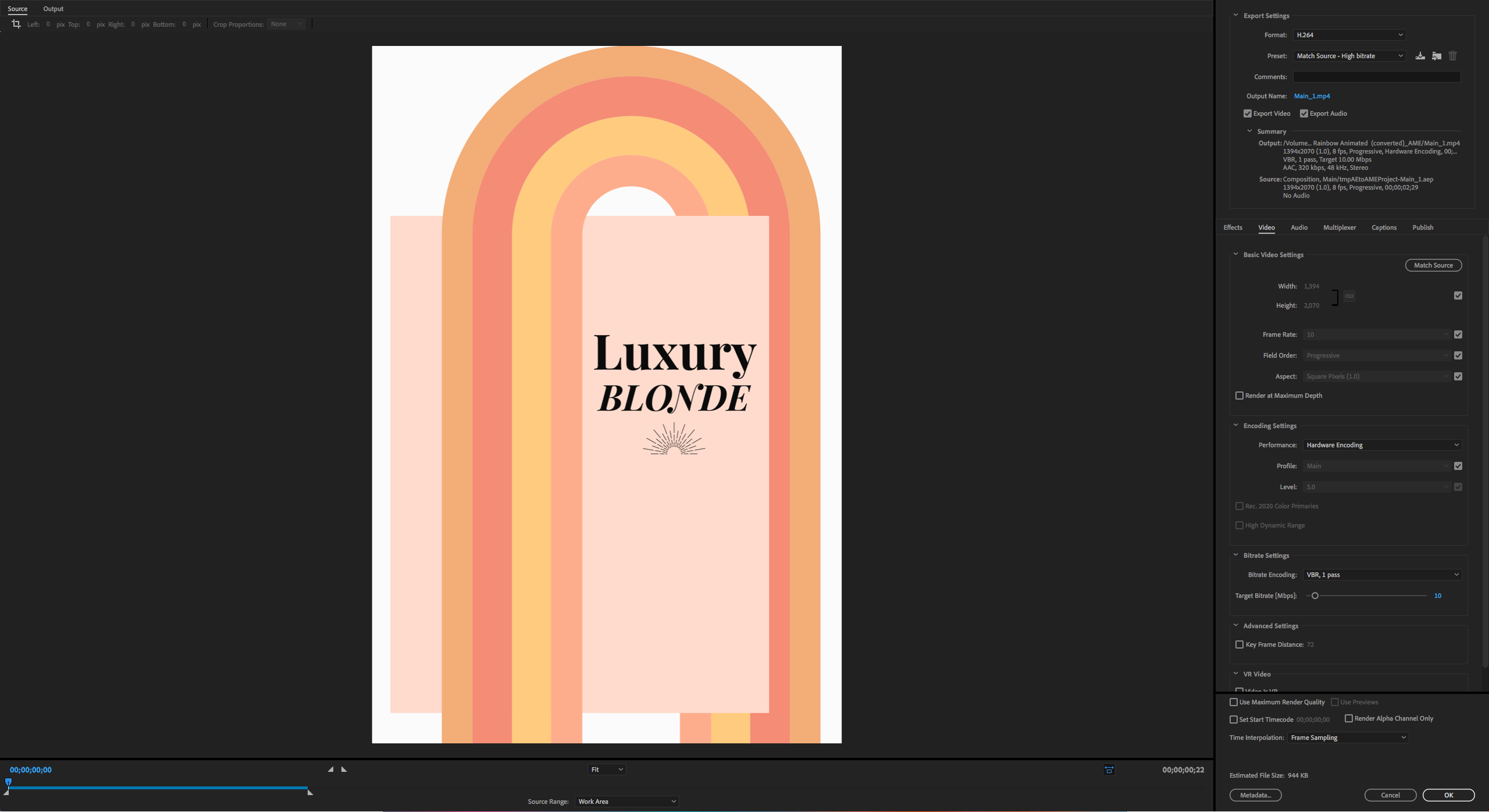
Task: Toggle the width-height link chain icon
Action: click(1349, 296)
